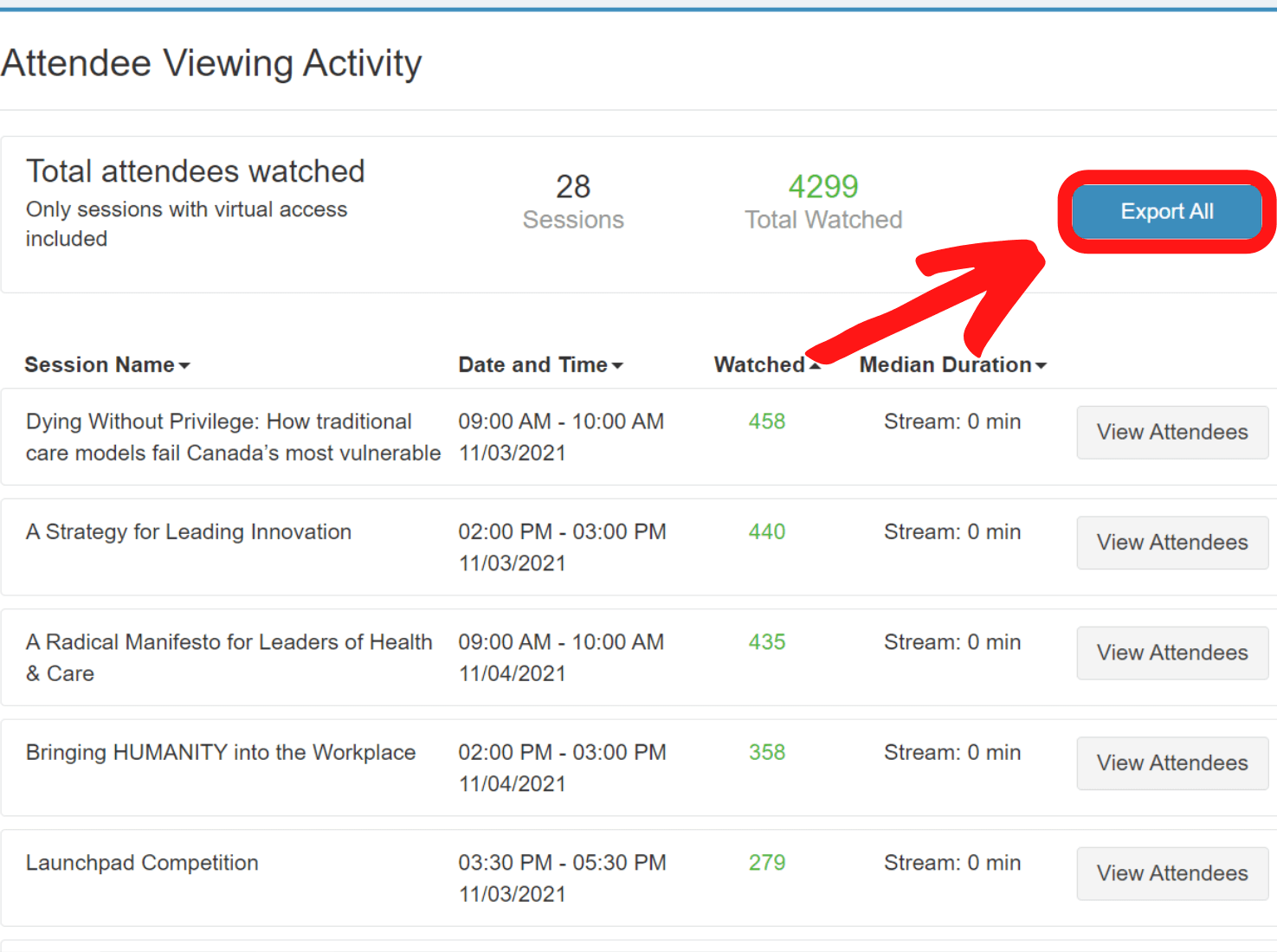This screenshot has height=952, width=1277.
Task: Click the 458 watched count
Action: click(x=766, y=421)
